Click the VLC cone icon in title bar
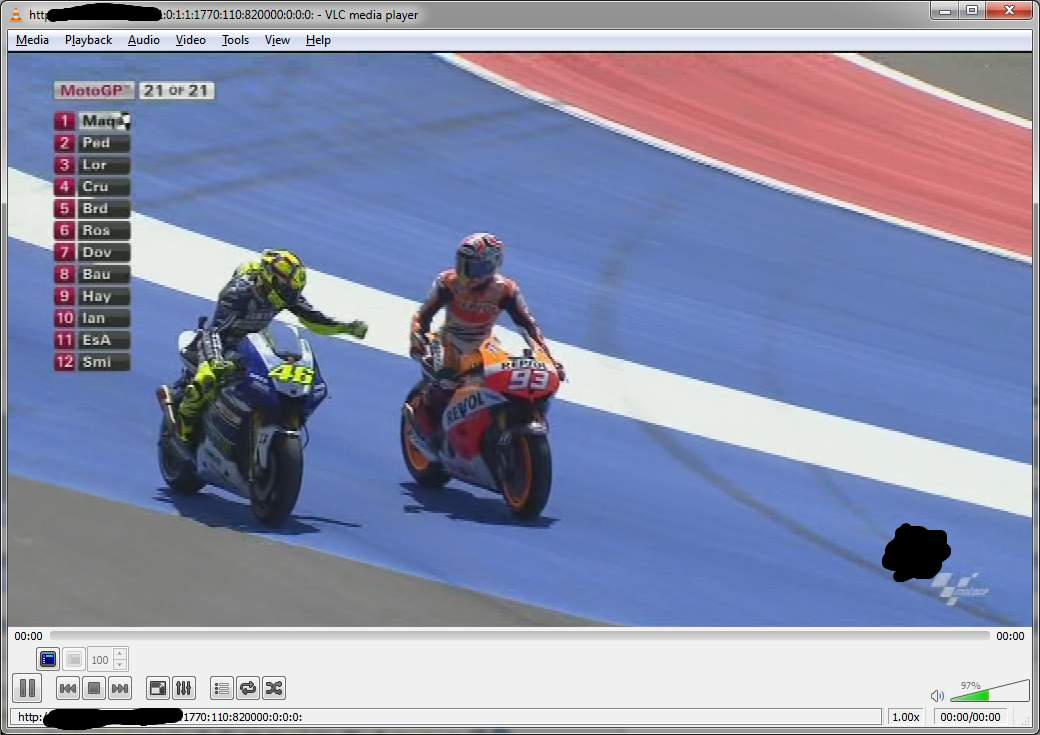Viewport: 1040px width, 735px height. click(x=16, y=14)
